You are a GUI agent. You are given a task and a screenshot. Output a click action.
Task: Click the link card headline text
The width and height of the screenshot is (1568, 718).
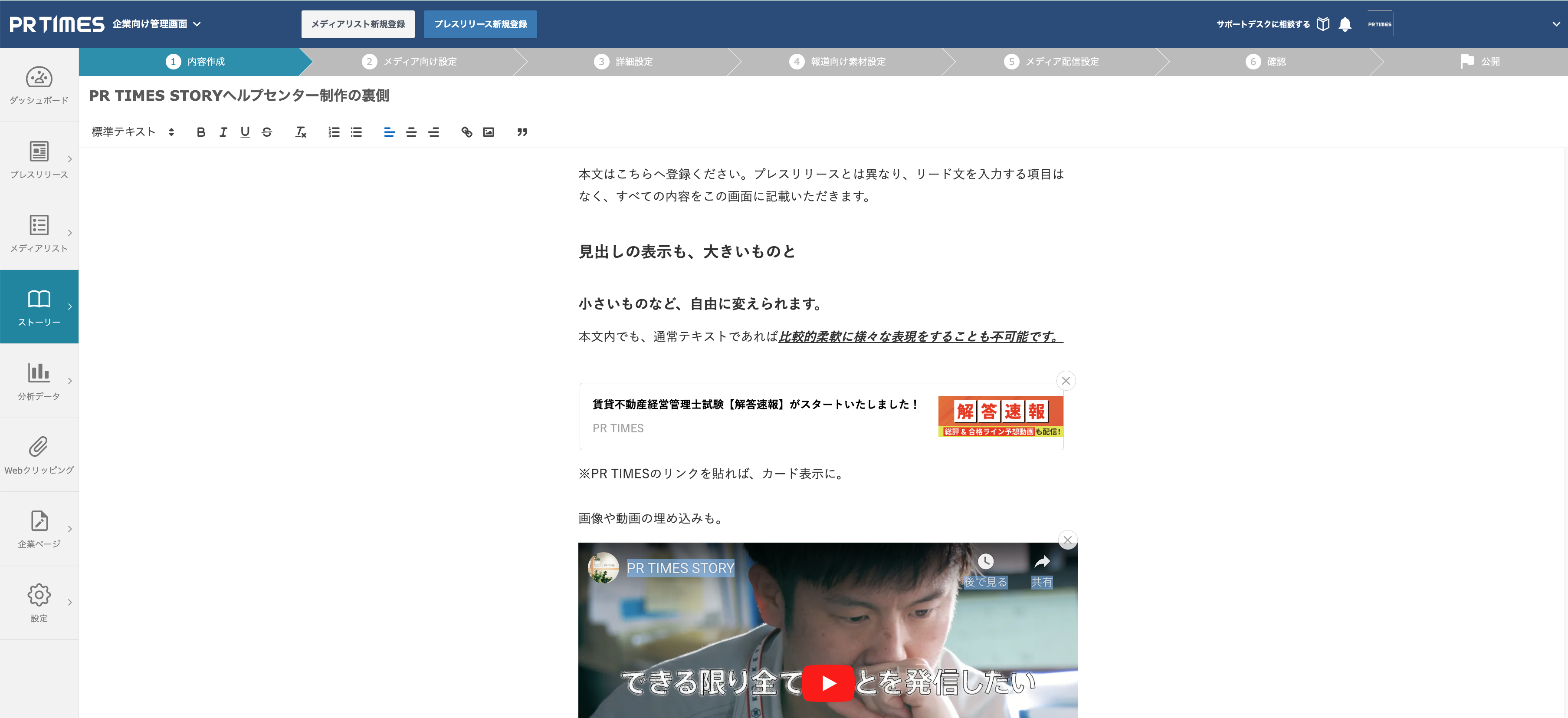tap(755, 405)
